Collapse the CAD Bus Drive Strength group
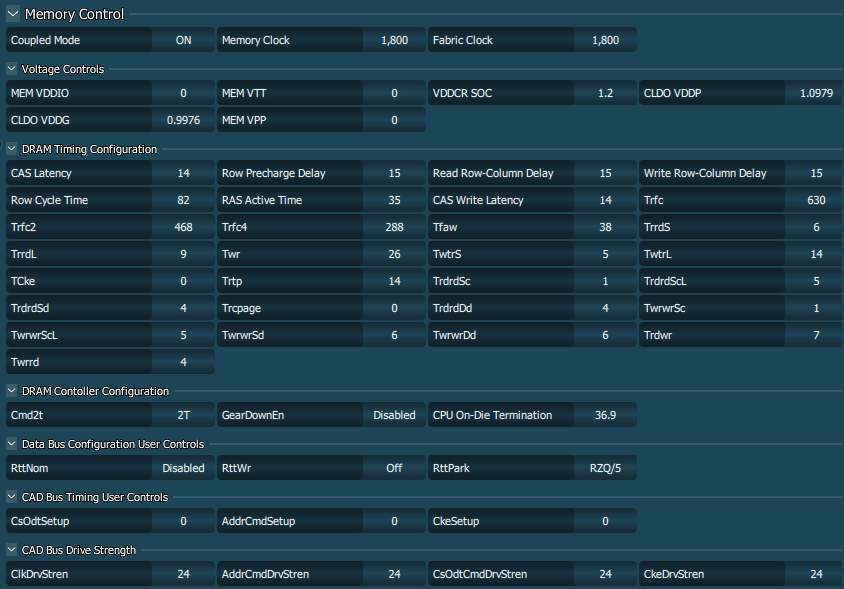The height and width of the screenshot is (589, 844). click(x=13, y=550)
